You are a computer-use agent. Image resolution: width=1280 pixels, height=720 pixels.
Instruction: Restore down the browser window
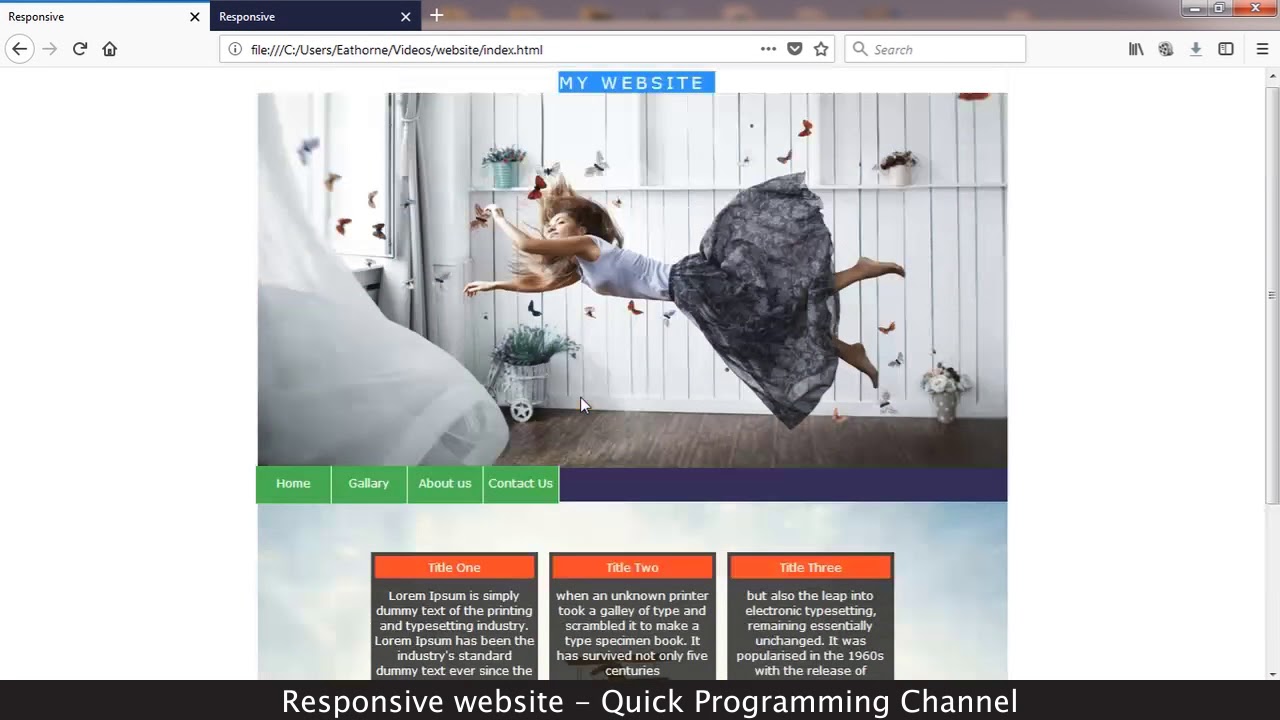coord(1219,8)
